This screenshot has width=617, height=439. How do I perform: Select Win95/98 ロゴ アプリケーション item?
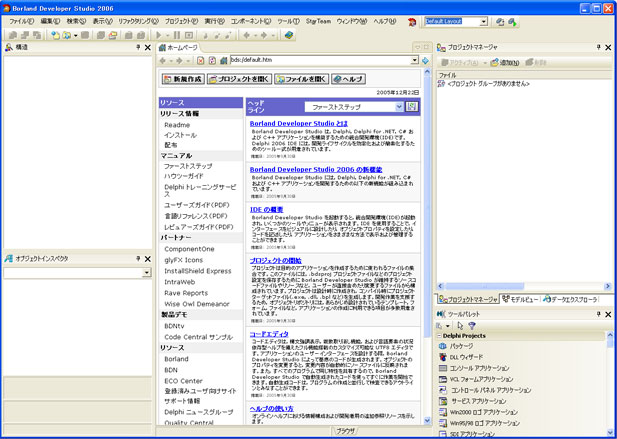[x=479, y=423]
